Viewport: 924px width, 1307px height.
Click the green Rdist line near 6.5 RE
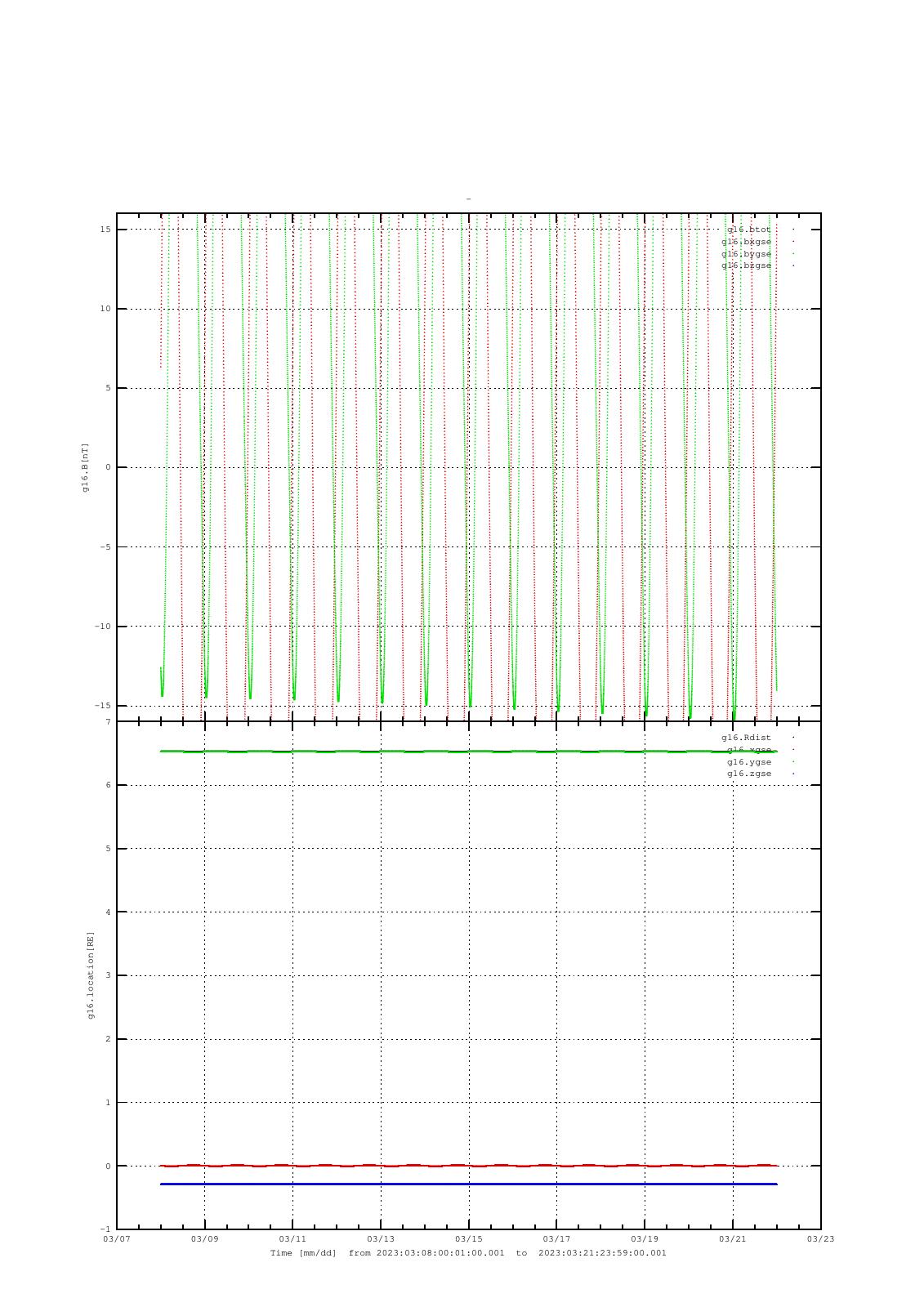click(x=469, y=752)
